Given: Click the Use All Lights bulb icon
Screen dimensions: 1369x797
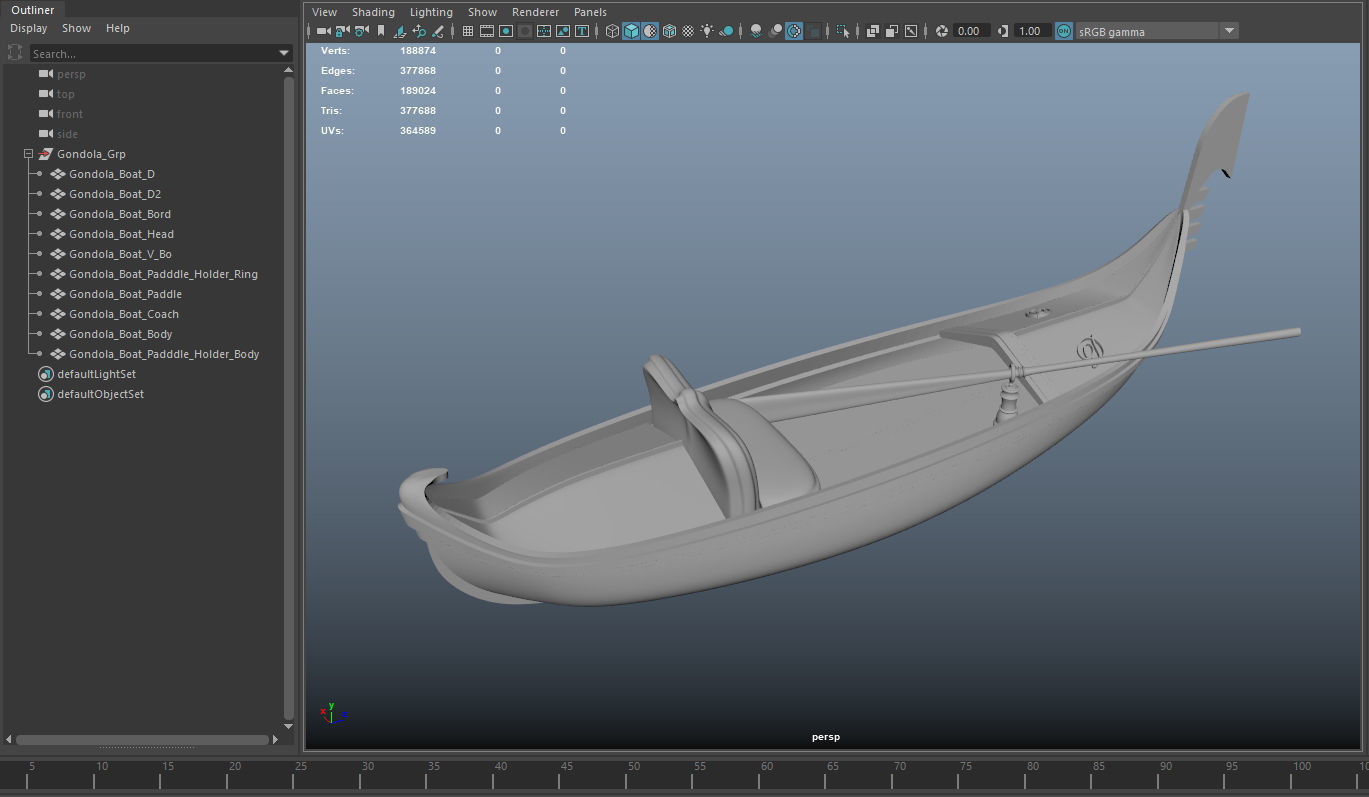Looking at the screenshot, I should 707,31.
